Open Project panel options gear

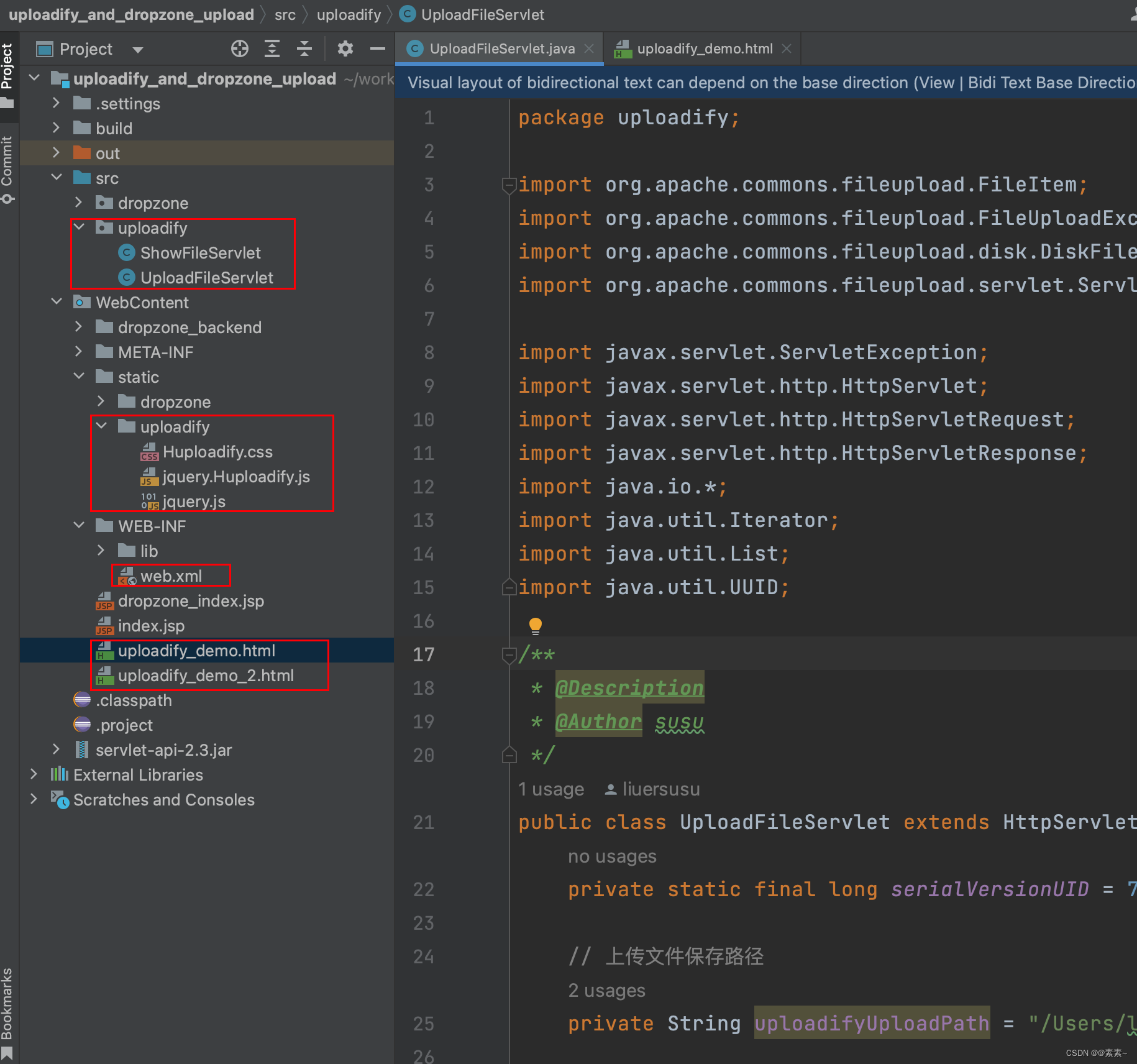(345, 48)
